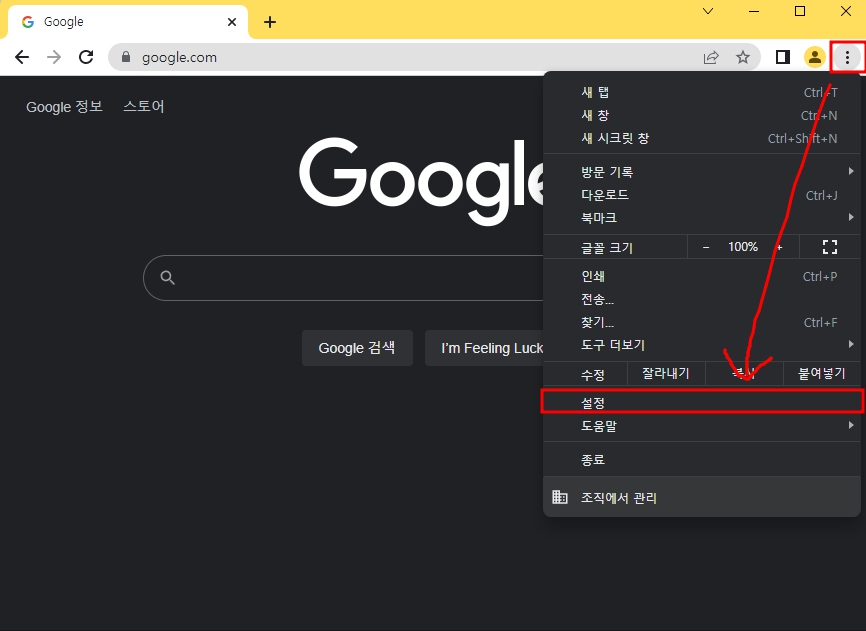Open a new tab with the plus icon
The image size is (866, 631).
269,21
